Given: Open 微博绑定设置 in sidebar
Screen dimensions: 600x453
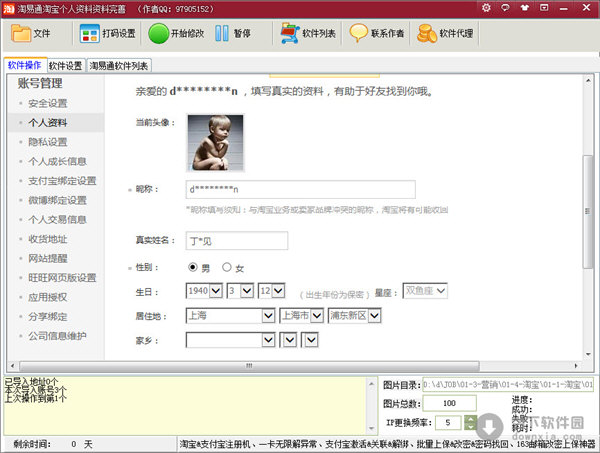Looking at the screenshot, I should [x=57, y=200].
